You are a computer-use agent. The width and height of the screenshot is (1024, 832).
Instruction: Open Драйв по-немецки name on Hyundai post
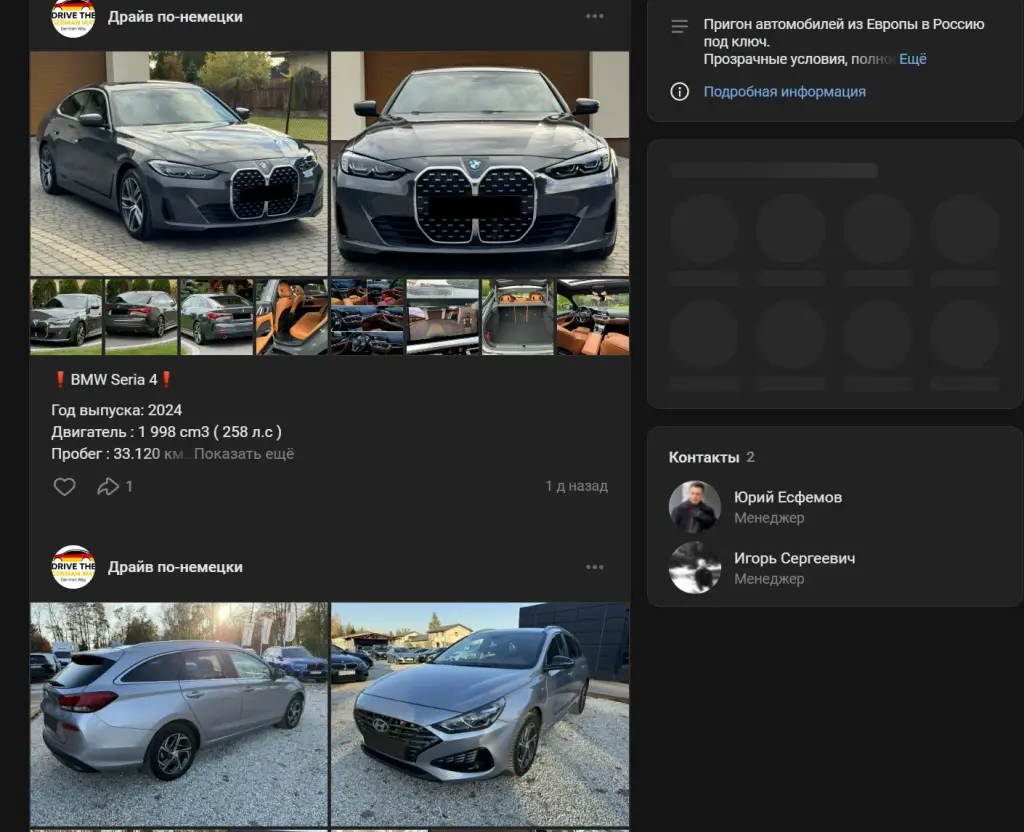tap(175, 567)
